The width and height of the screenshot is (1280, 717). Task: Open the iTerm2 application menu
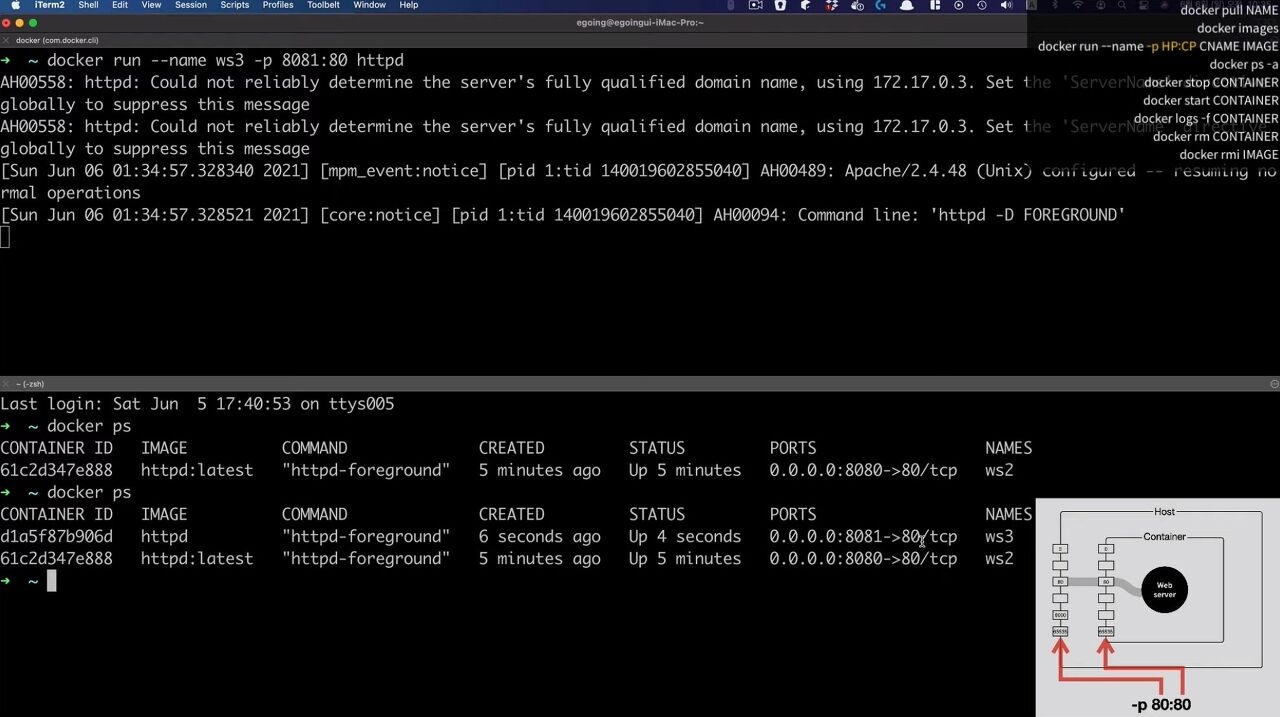point(49,5)
